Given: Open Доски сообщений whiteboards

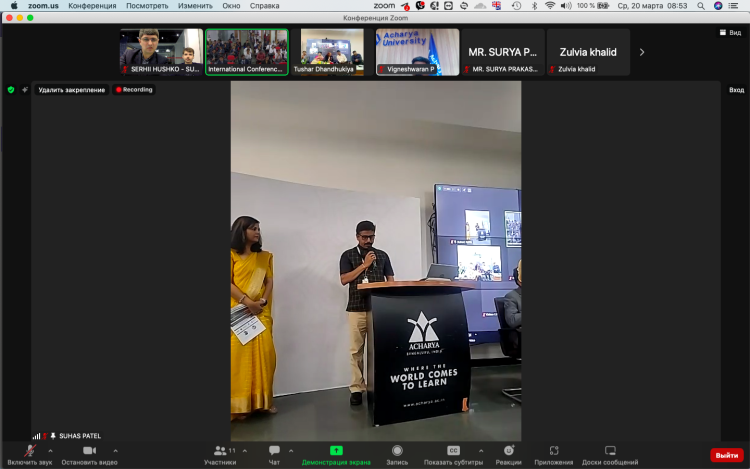Looking at the screenshot, I should [x=610, y=451].
